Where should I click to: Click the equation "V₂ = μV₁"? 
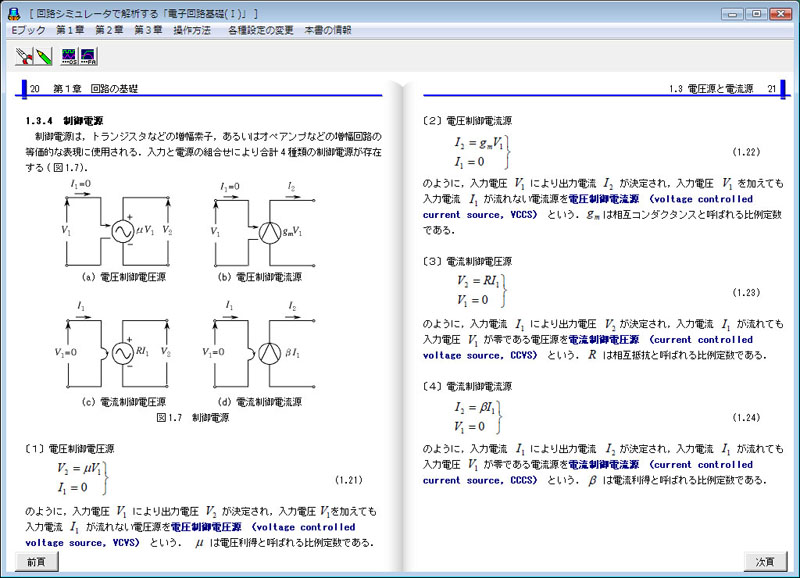click(x=79, y=469)
